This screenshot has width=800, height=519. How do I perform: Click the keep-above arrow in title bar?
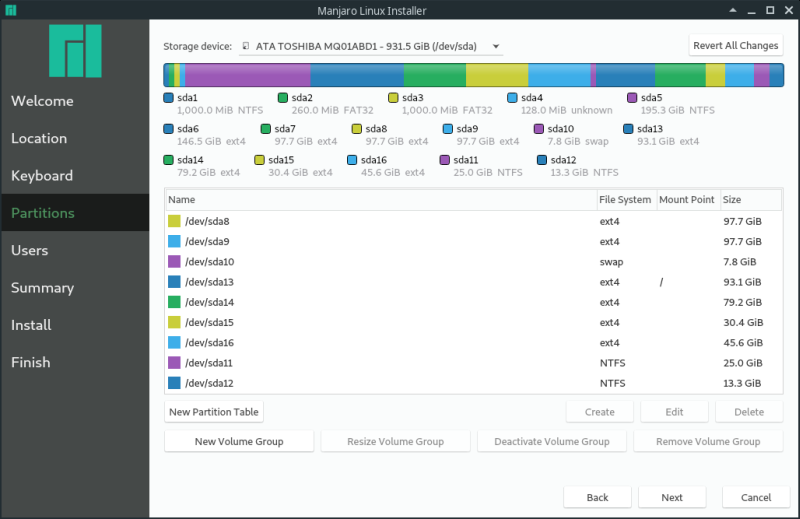(733, 10)
